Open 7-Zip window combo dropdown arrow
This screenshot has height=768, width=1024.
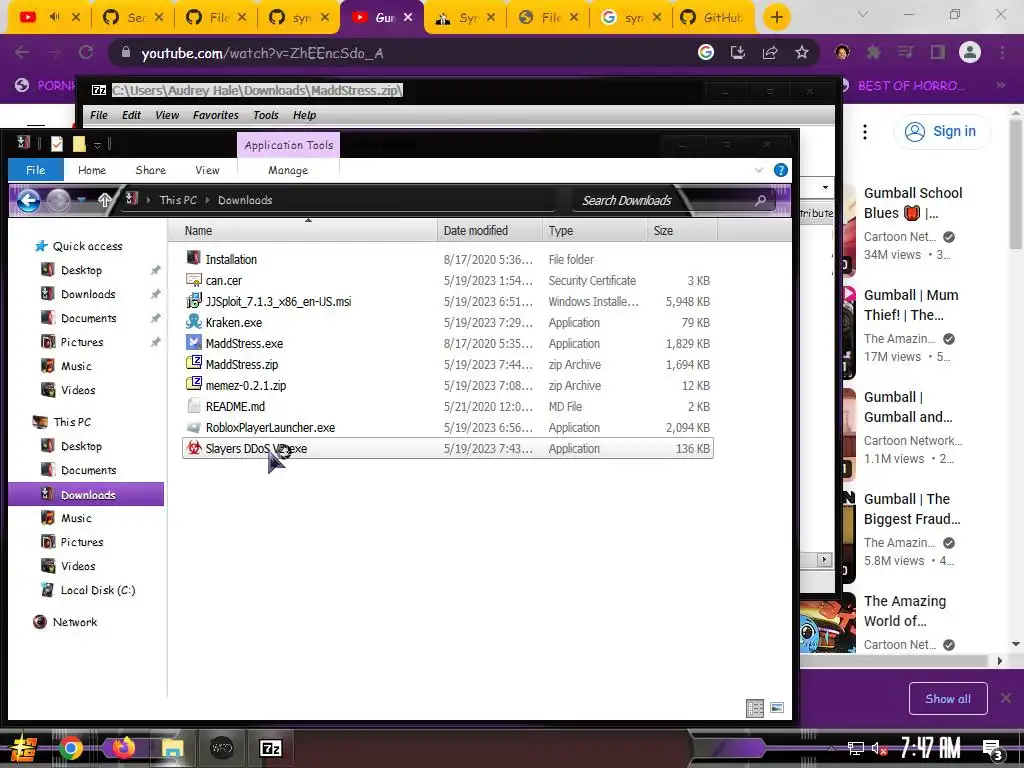pos(825,188)
